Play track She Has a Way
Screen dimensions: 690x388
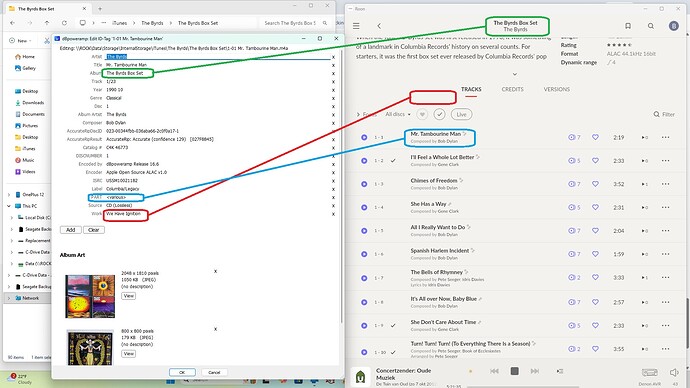[x=364, y=207]
